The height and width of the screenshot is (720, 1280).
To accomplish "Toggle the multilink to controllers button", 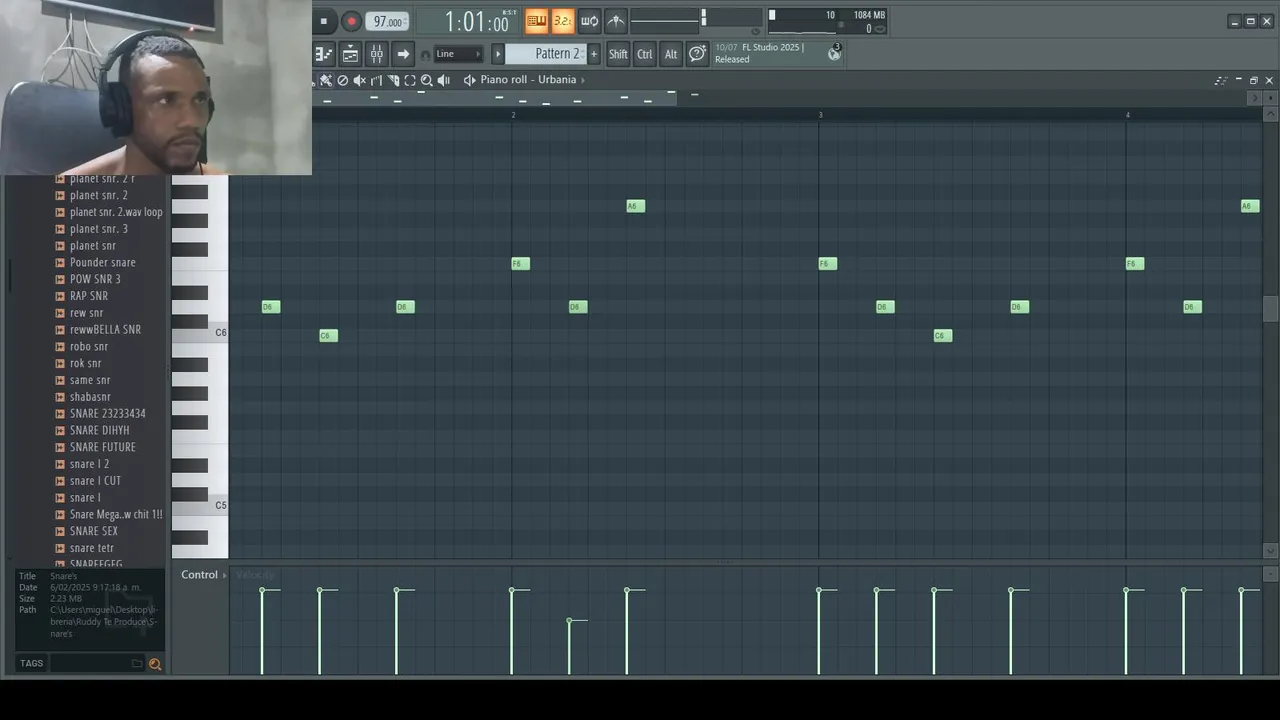I will (616, 21).
